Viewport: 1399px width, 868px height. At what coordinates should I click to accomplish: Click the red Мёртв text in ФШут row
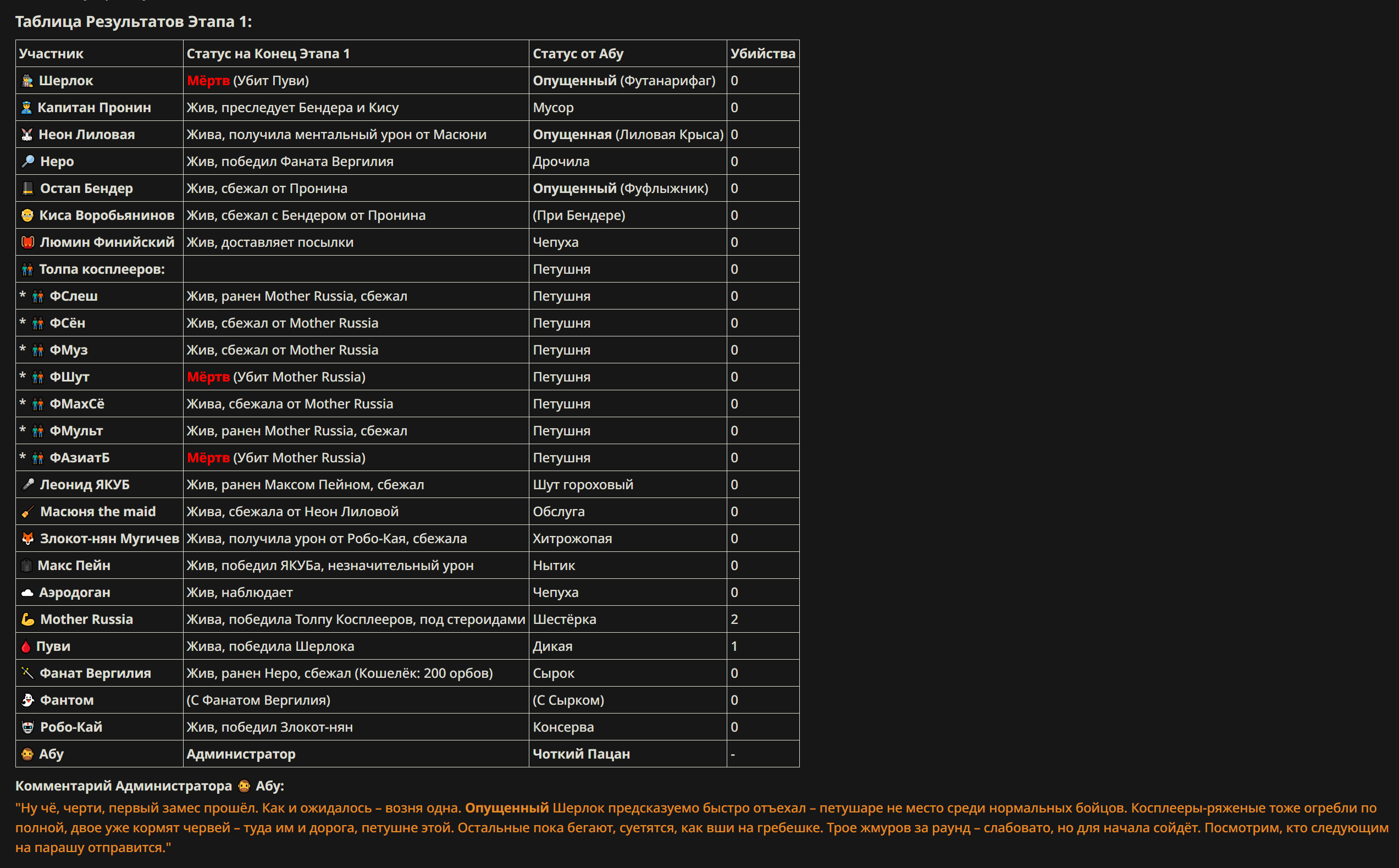[208, 378]
